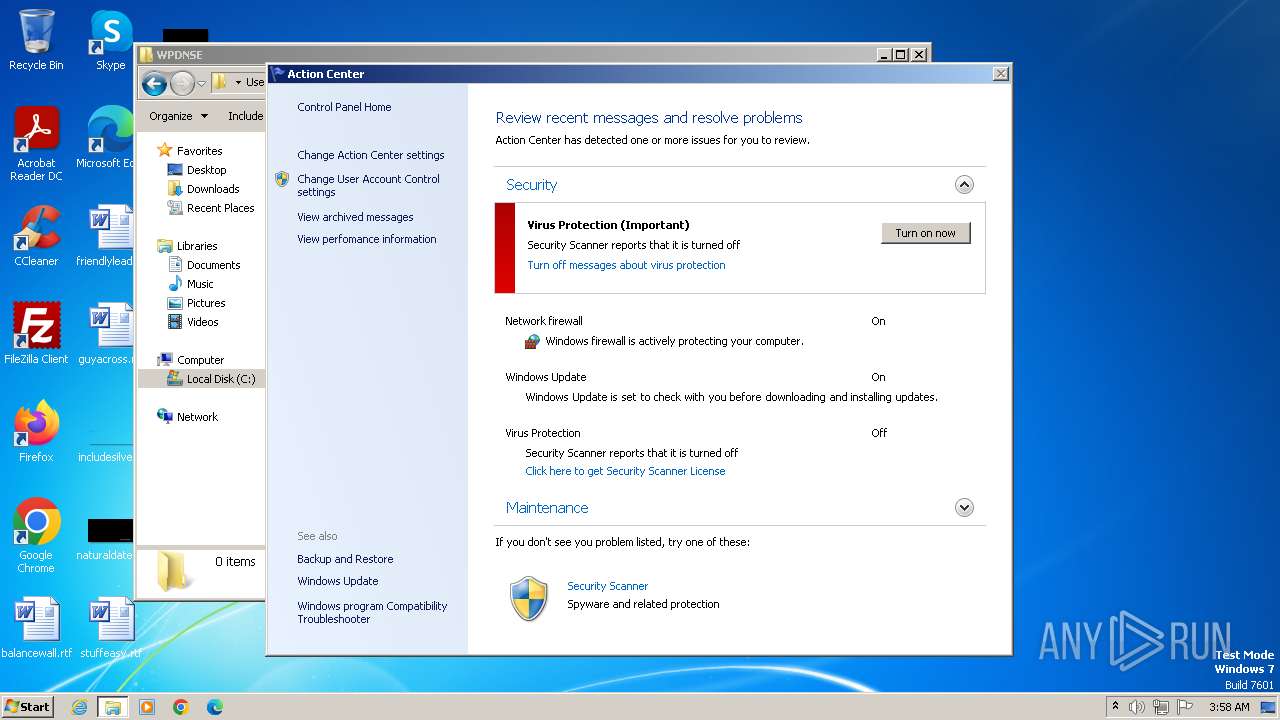Click Turn on now button

(926, 233)
